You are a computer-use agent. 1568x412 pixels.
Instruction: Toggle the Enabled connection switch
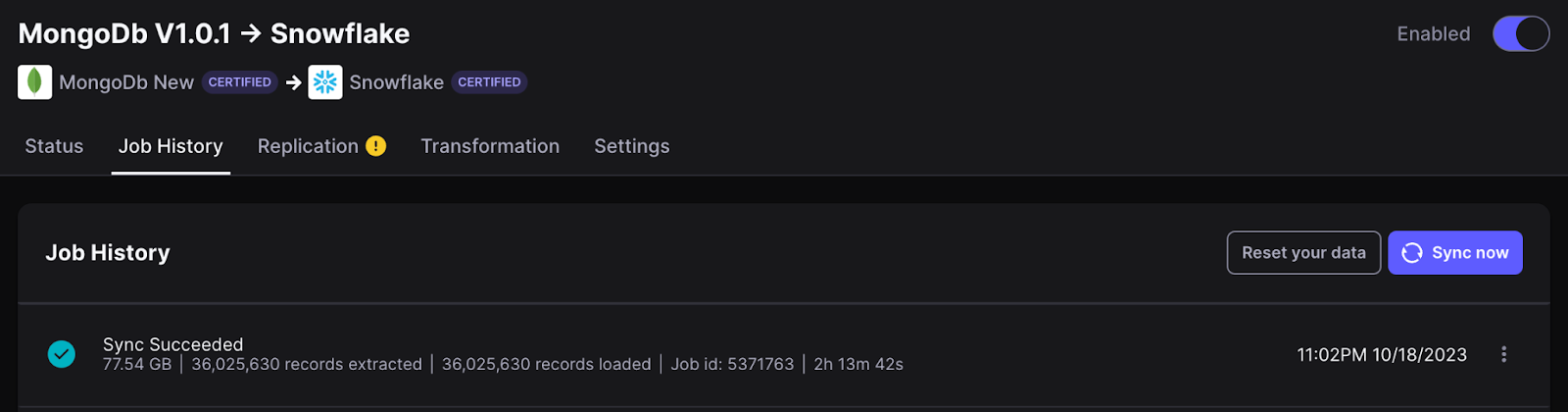click(1520, 33)
